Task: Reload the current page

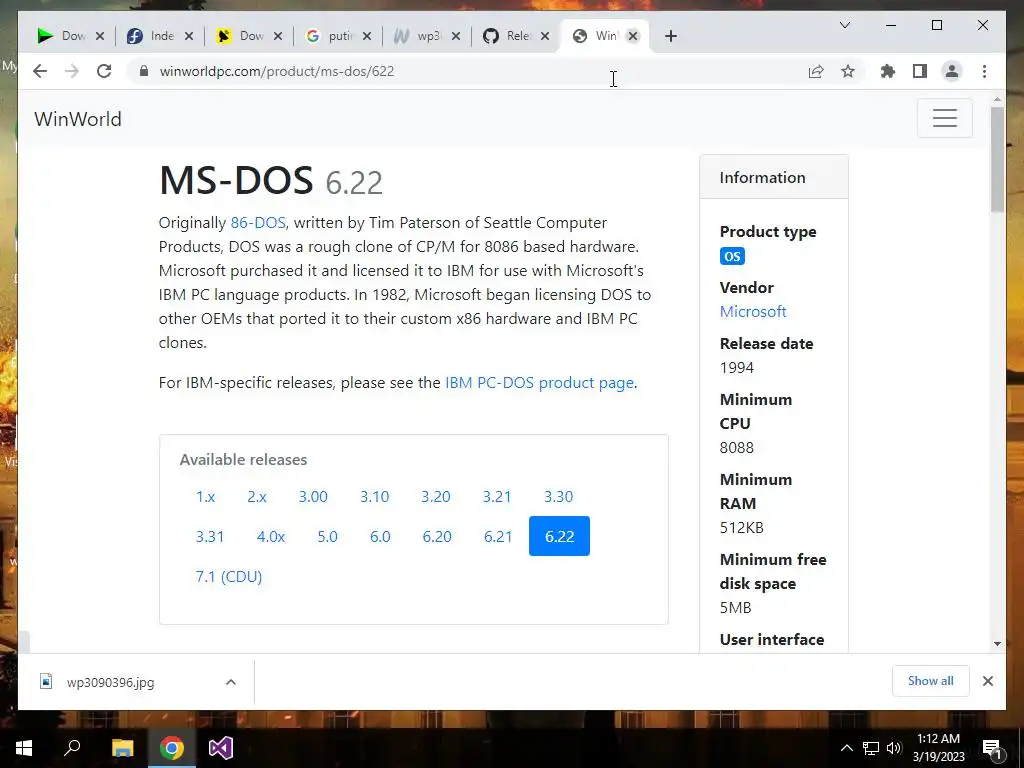Action: 104,71
